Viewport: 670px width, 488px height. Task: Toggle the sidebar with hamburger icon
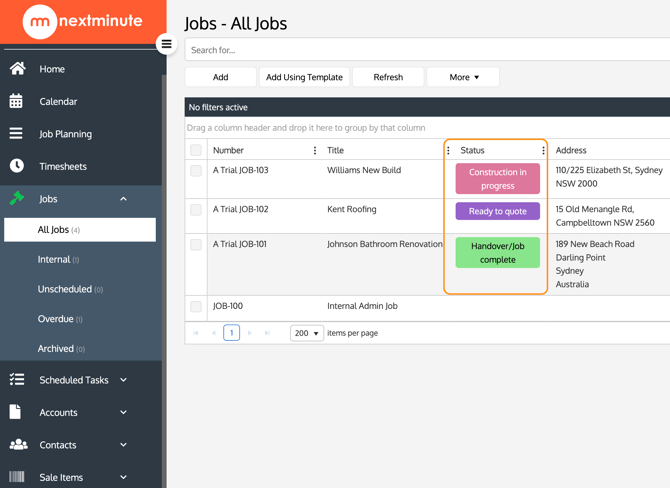click(x=167, y=44)
